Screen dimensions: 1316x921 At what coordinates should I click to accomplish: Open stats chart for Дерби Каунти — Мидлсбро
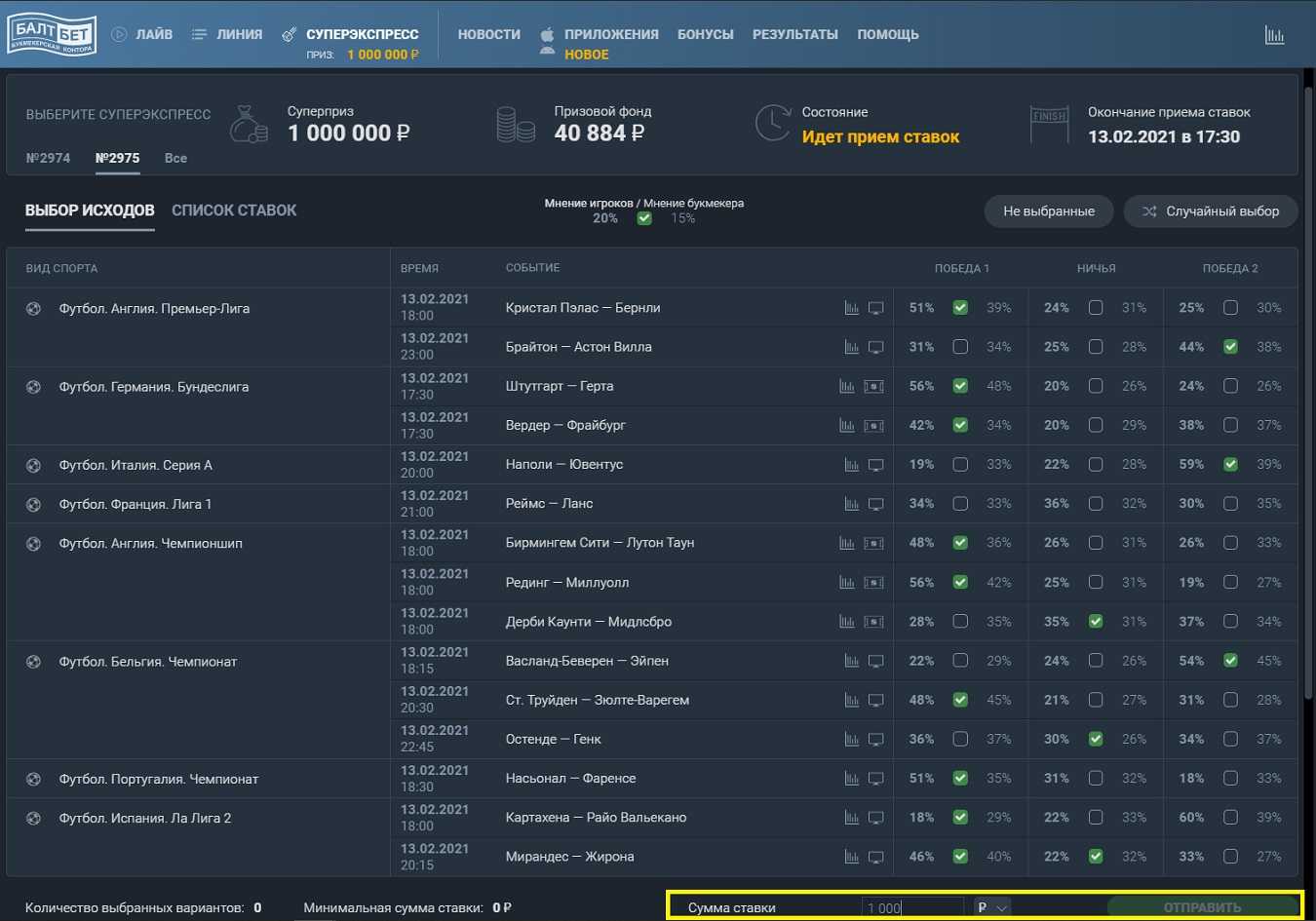point(846,622)
